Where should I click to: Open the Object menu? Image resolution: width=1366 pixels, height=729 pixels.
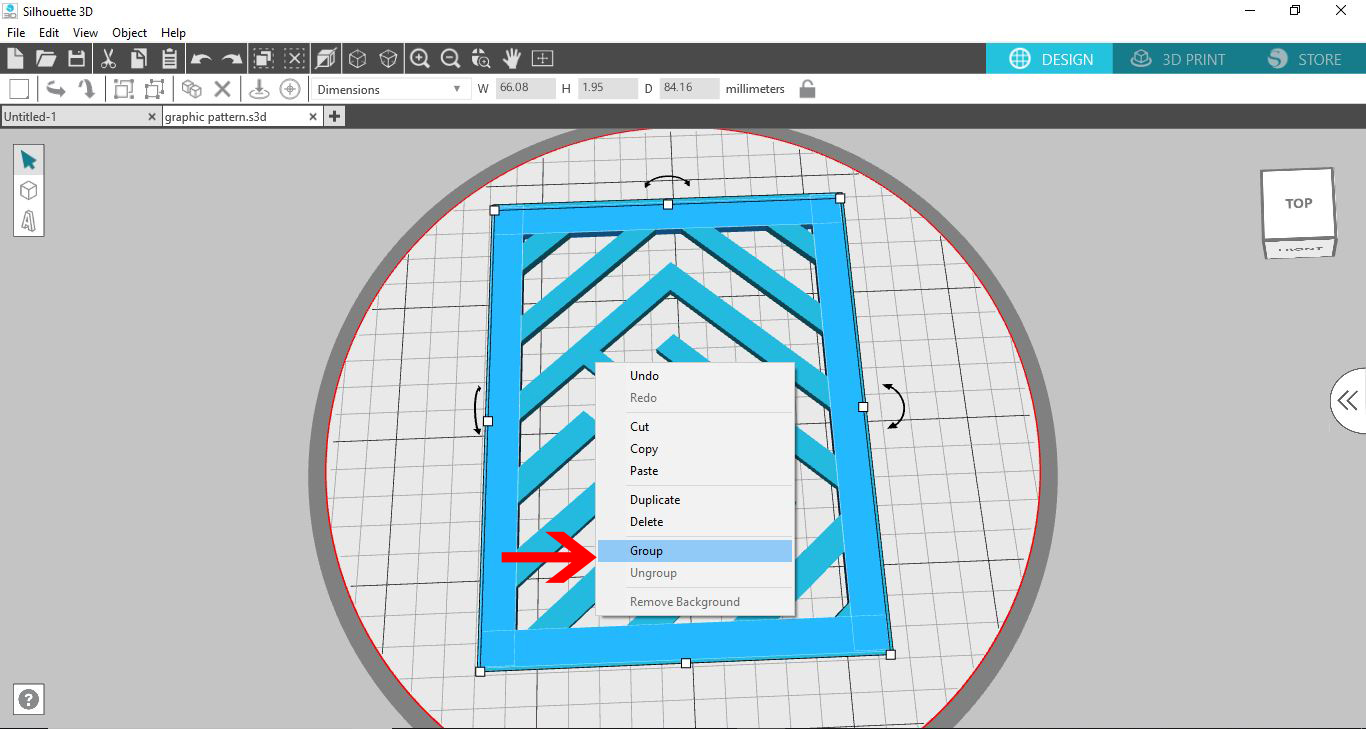(130, 33)
